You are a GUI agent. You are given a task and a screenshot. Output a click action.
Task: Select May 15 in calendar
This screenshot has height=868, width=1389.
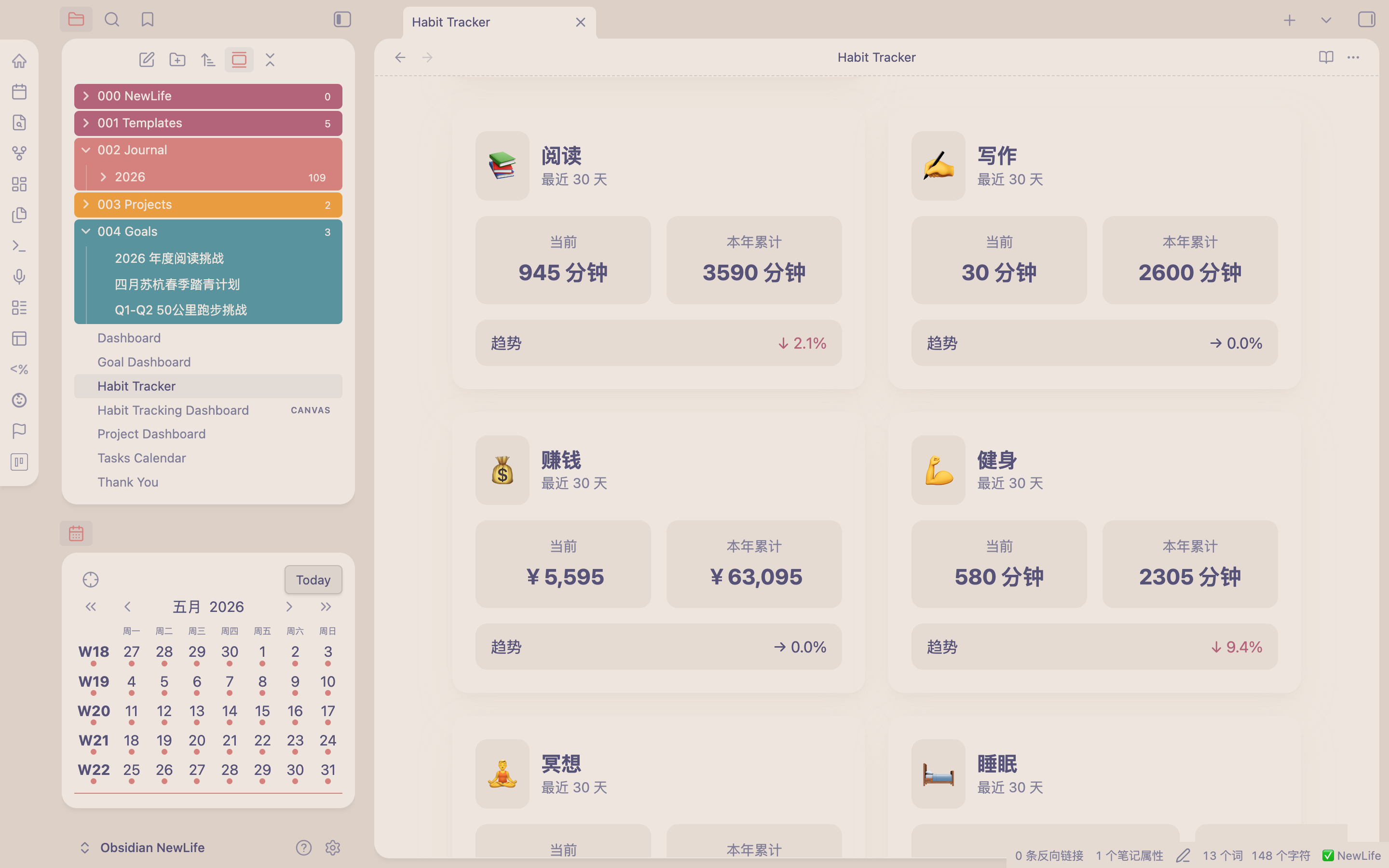coord(262,711)
